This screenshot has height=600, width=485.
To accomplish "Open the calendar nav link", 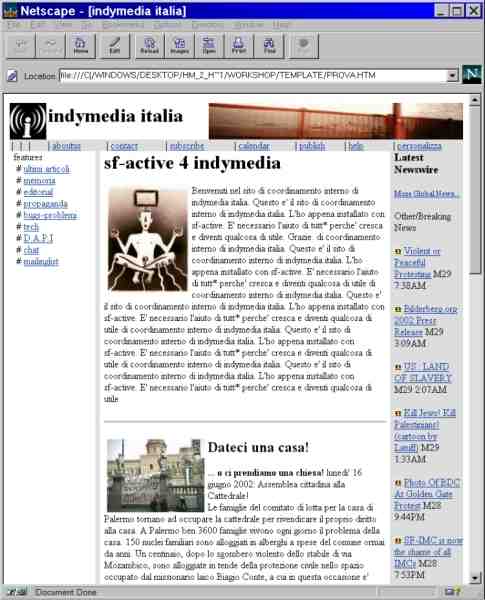I will pos(254,146).
